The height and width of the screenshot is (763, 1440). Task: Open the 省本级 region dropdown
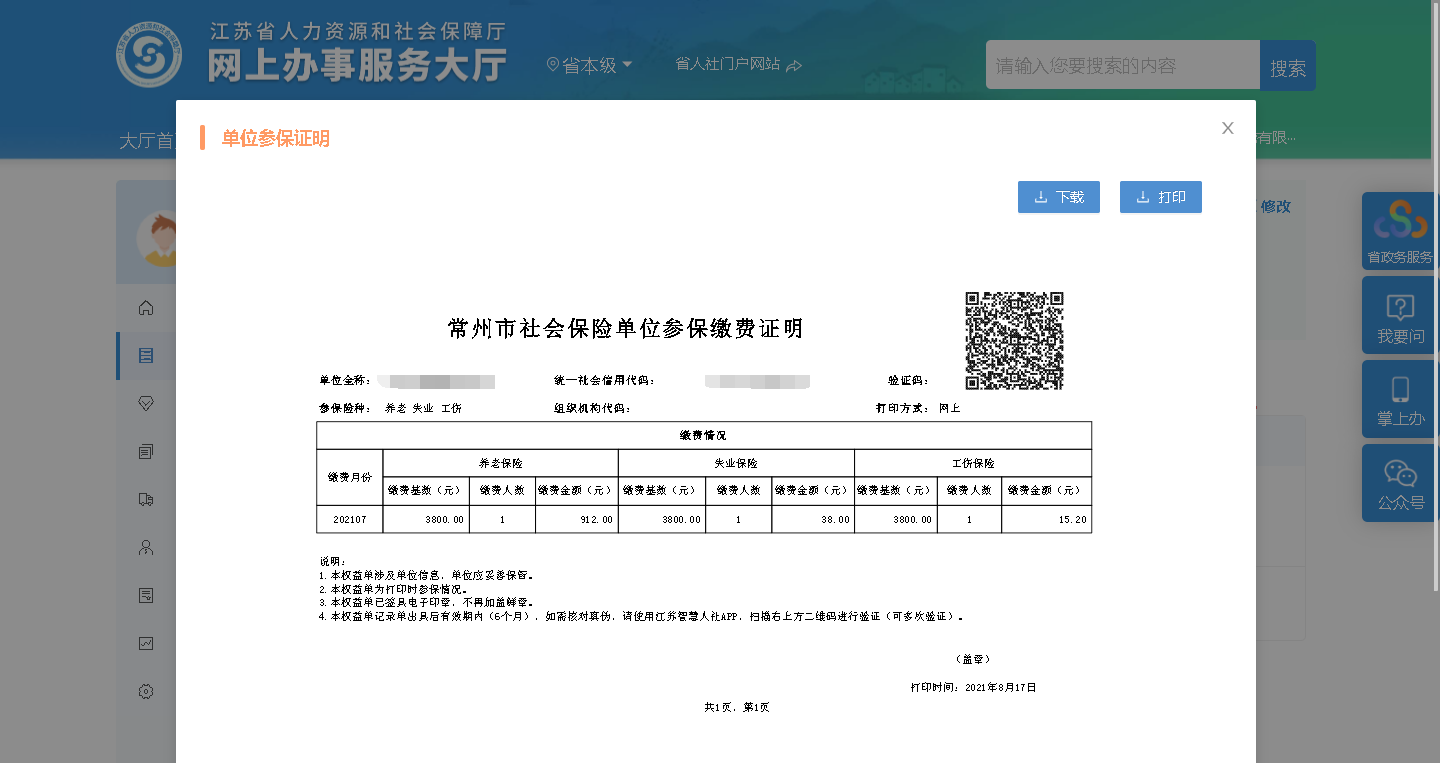(590, 65)
